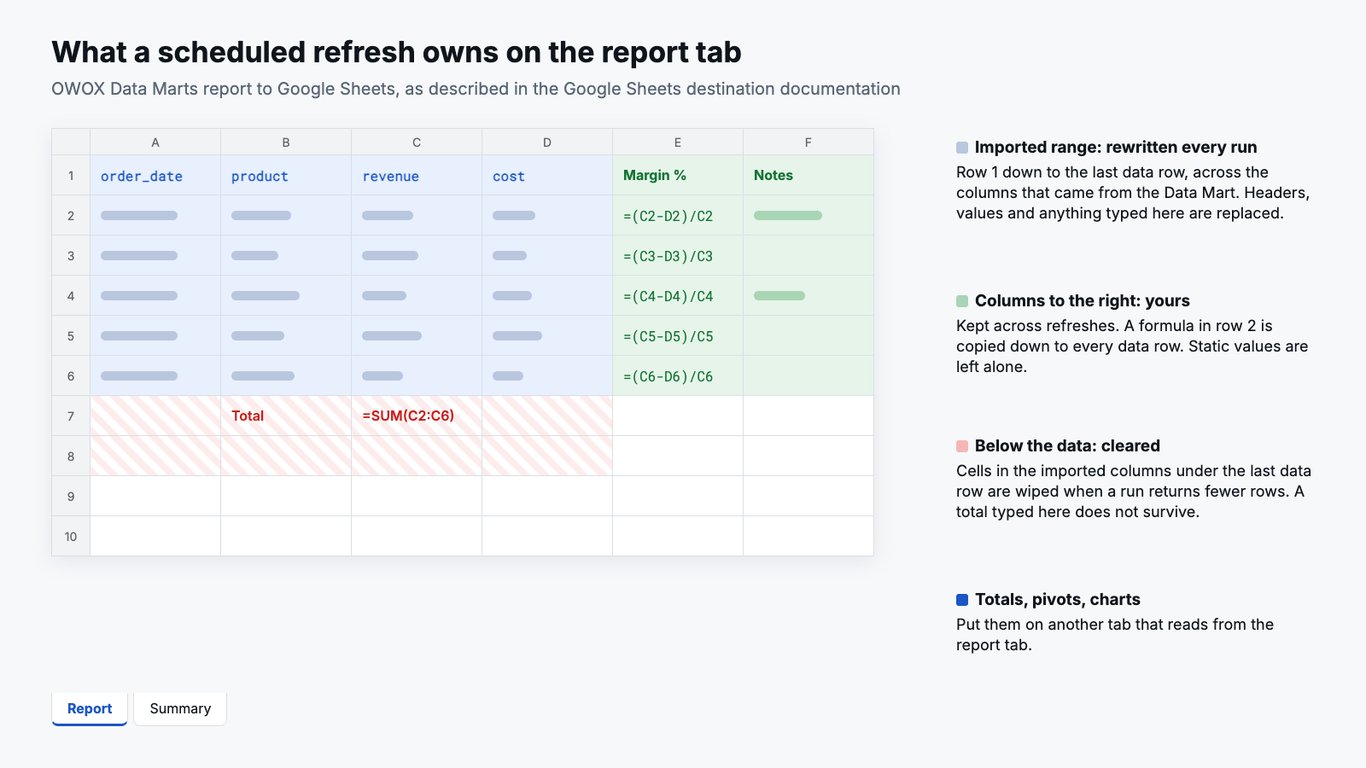Image resolution: width=1366 pixels, height=768 pixels.
Task: Click the dark blue Totals, pivots, charts swatch
Action: (x=962, y=600)
